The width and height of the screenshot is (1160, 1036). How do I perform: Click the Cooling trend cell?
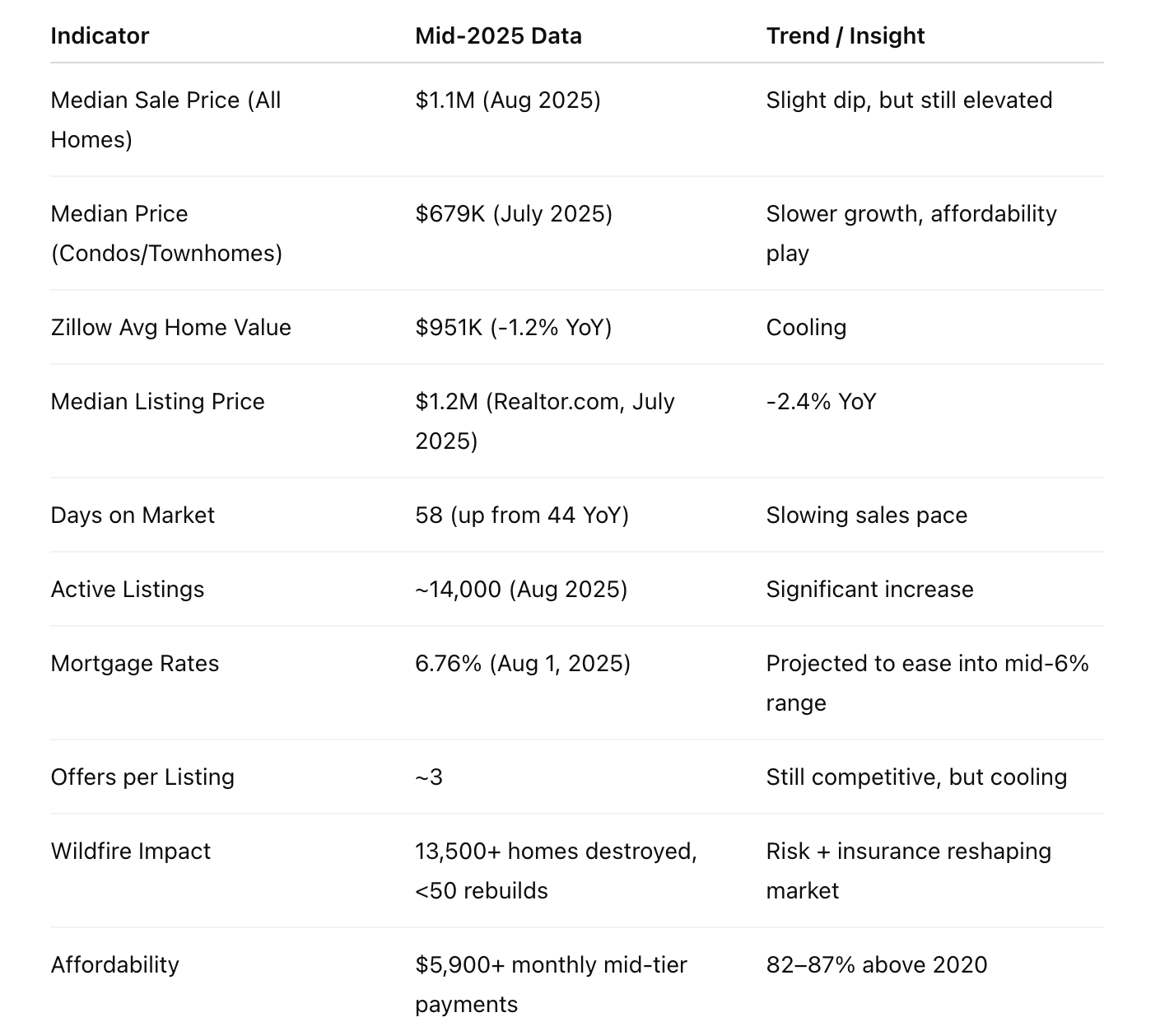pyautogui.click(x=806, y=328)
